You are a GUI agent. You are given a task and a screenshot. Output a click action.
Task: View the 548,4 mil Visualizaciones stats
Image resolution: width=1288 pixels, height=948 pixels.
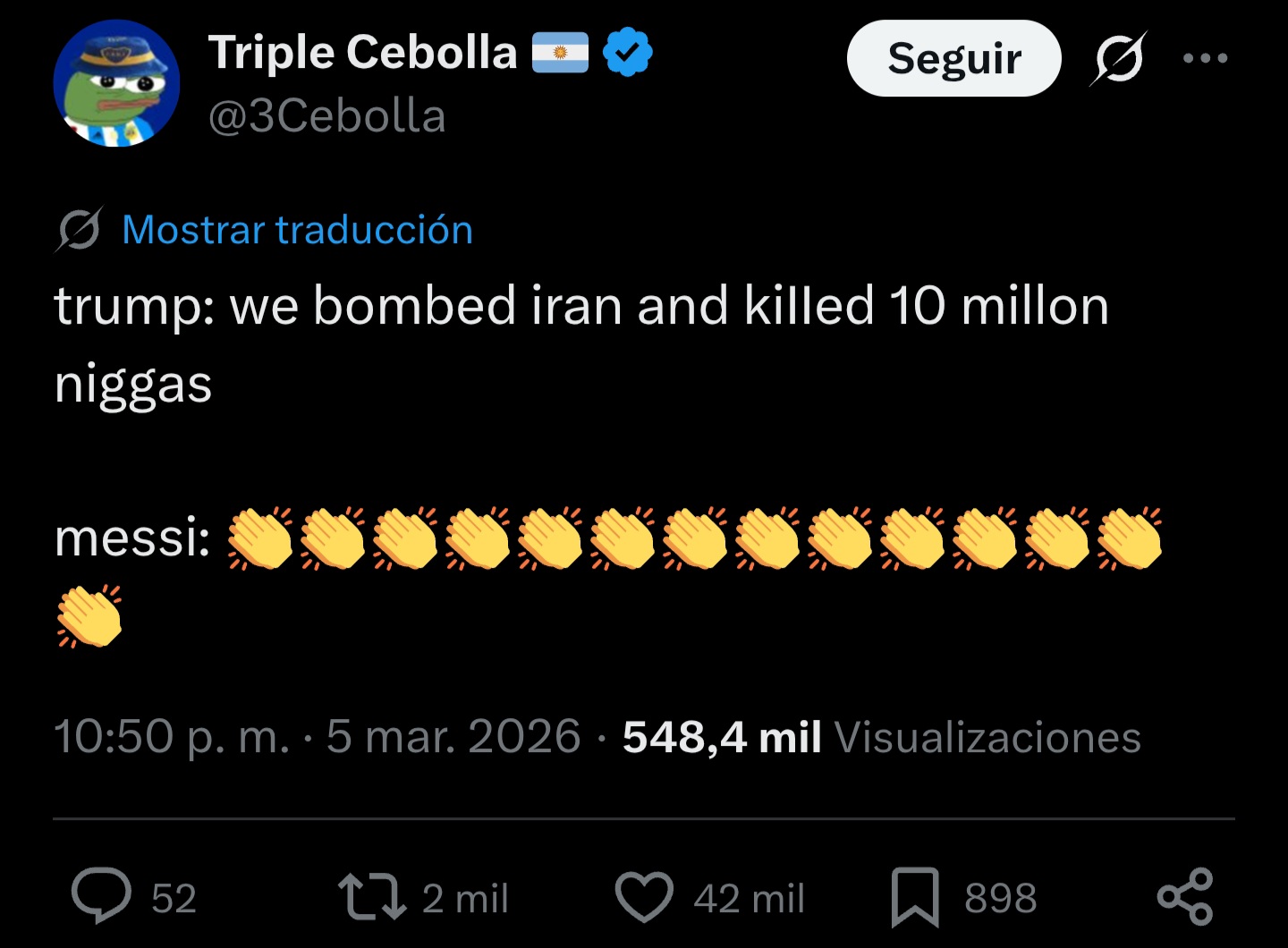(881, 737)
